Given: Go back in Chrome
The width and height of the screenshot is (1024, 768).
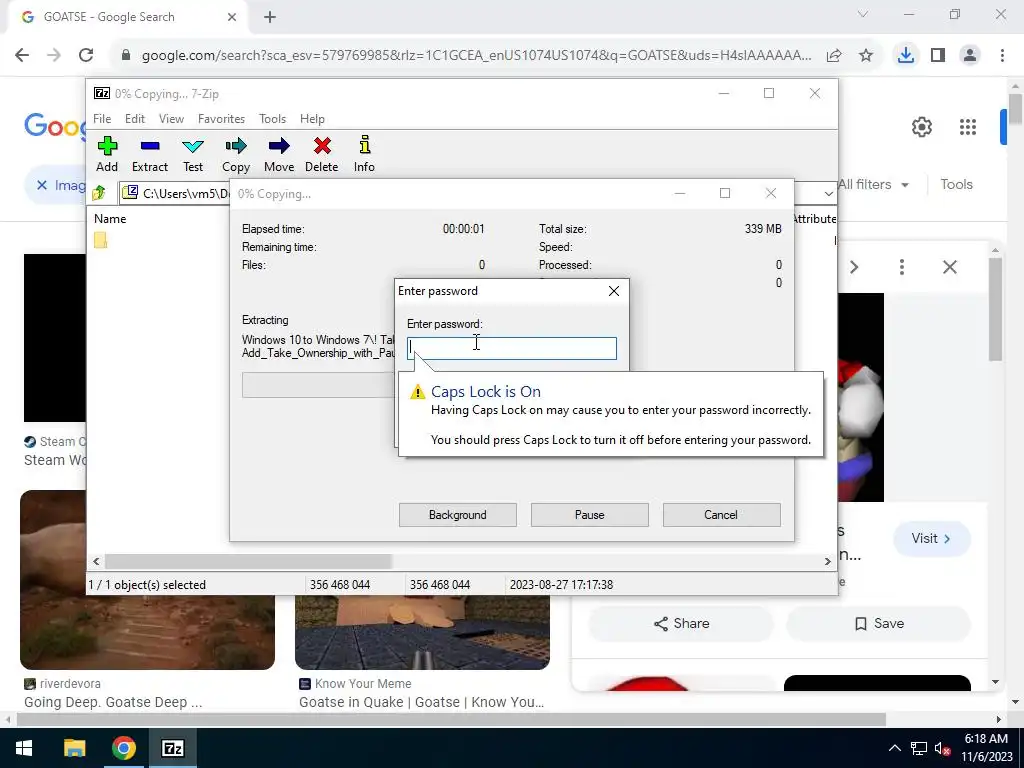Looking at the screenshot, I should 22,56.
